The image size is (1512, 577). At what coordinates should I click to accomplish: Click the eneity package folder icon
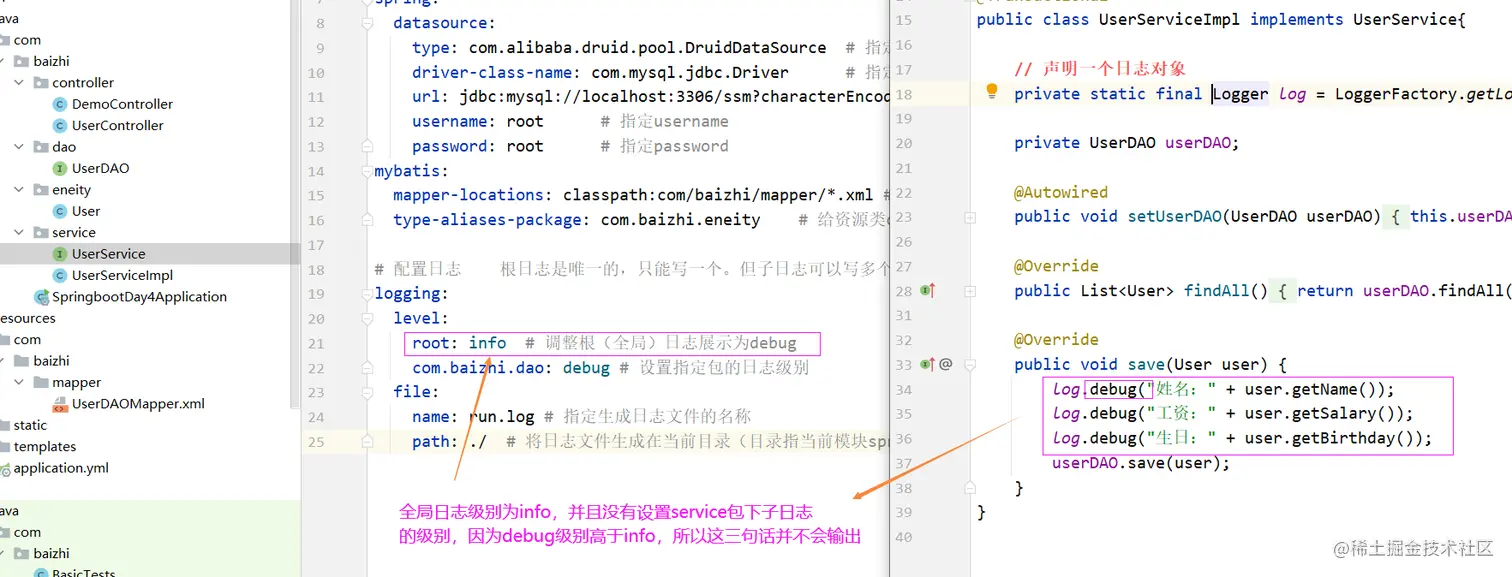click(x=41, y=190)
